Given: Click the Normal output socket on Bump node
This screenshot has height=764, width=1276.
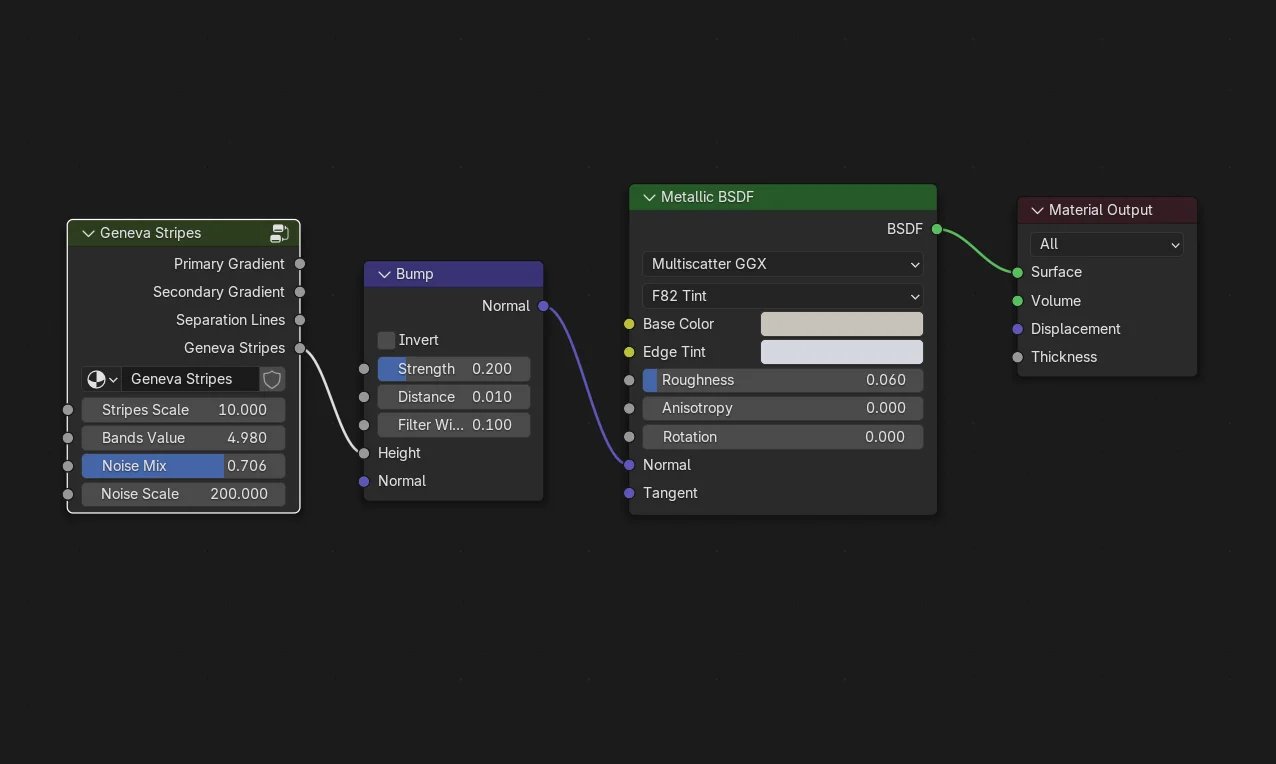Looking at the screenshot, I should point(543,306).
